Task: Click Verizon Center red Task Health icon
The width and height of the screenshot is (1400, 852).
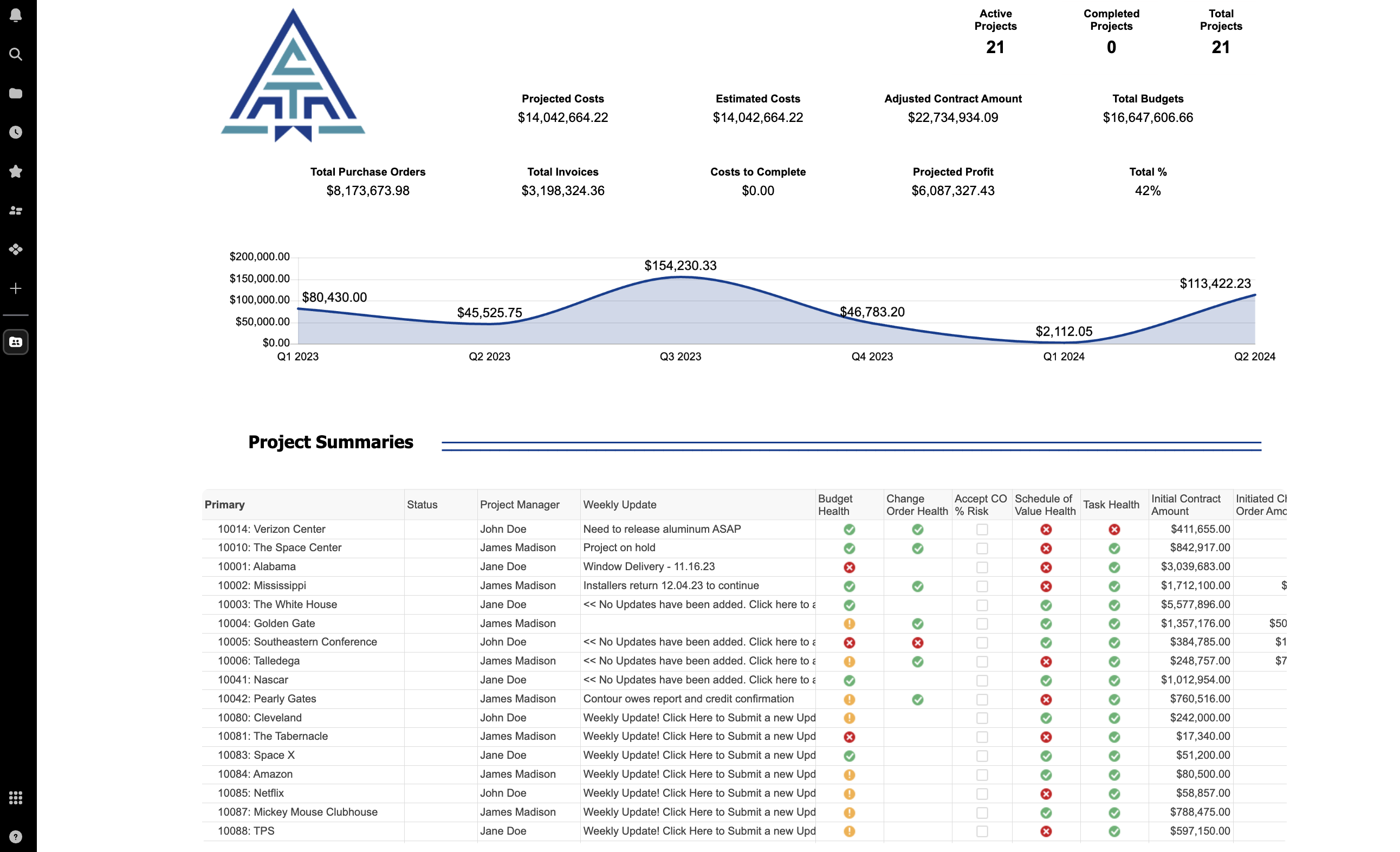Action: point(1114,530)
